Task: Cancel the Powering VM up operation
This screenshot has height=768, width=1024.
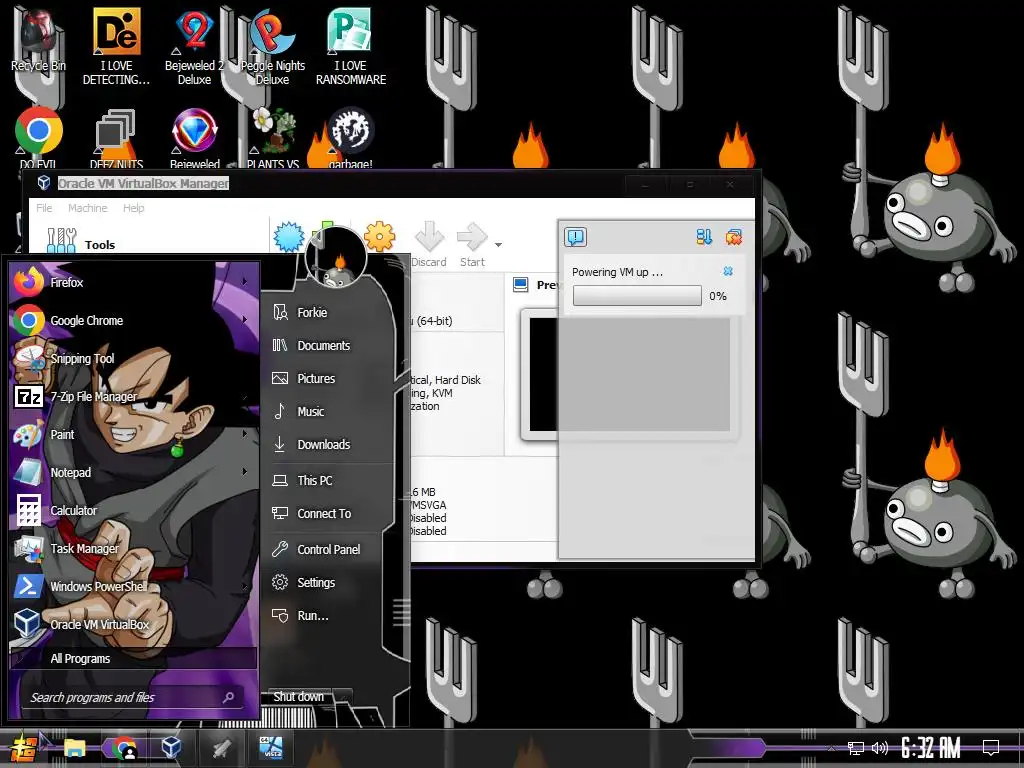Action: tap(728, 271)
